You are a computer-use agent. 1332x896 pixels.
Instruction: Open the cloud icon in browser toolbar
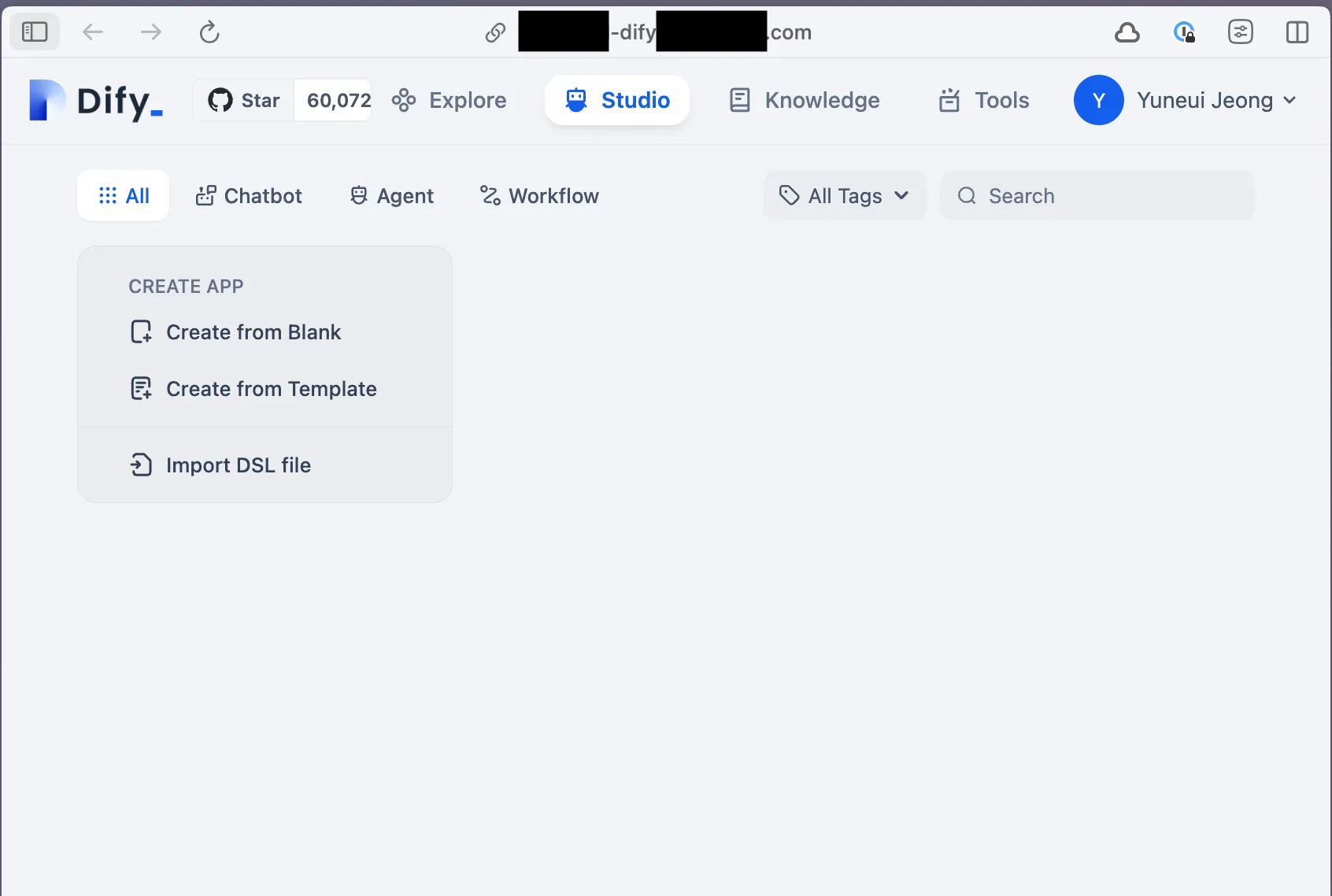tap(1127, 32)
